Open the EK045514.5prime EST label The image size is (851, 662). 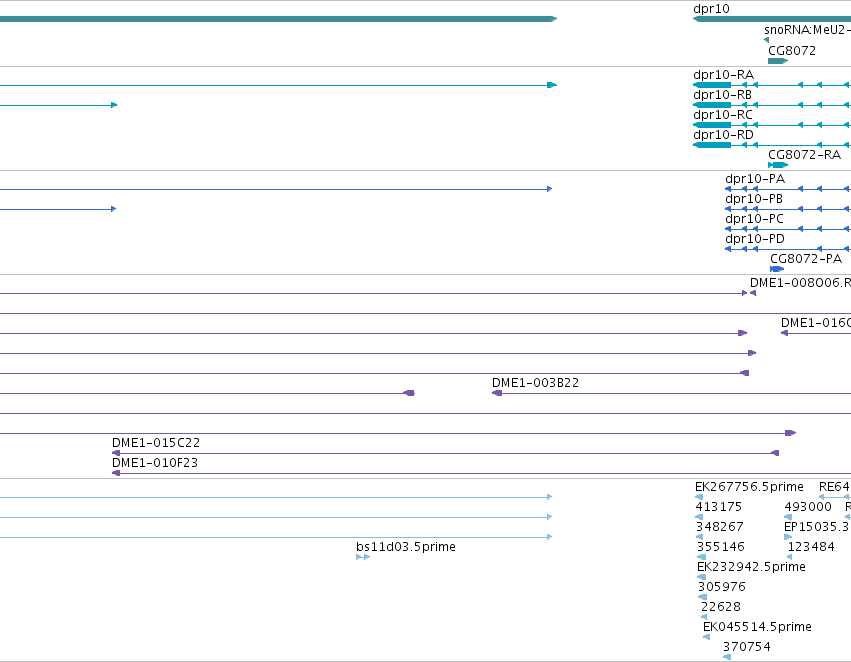point(757,627)
